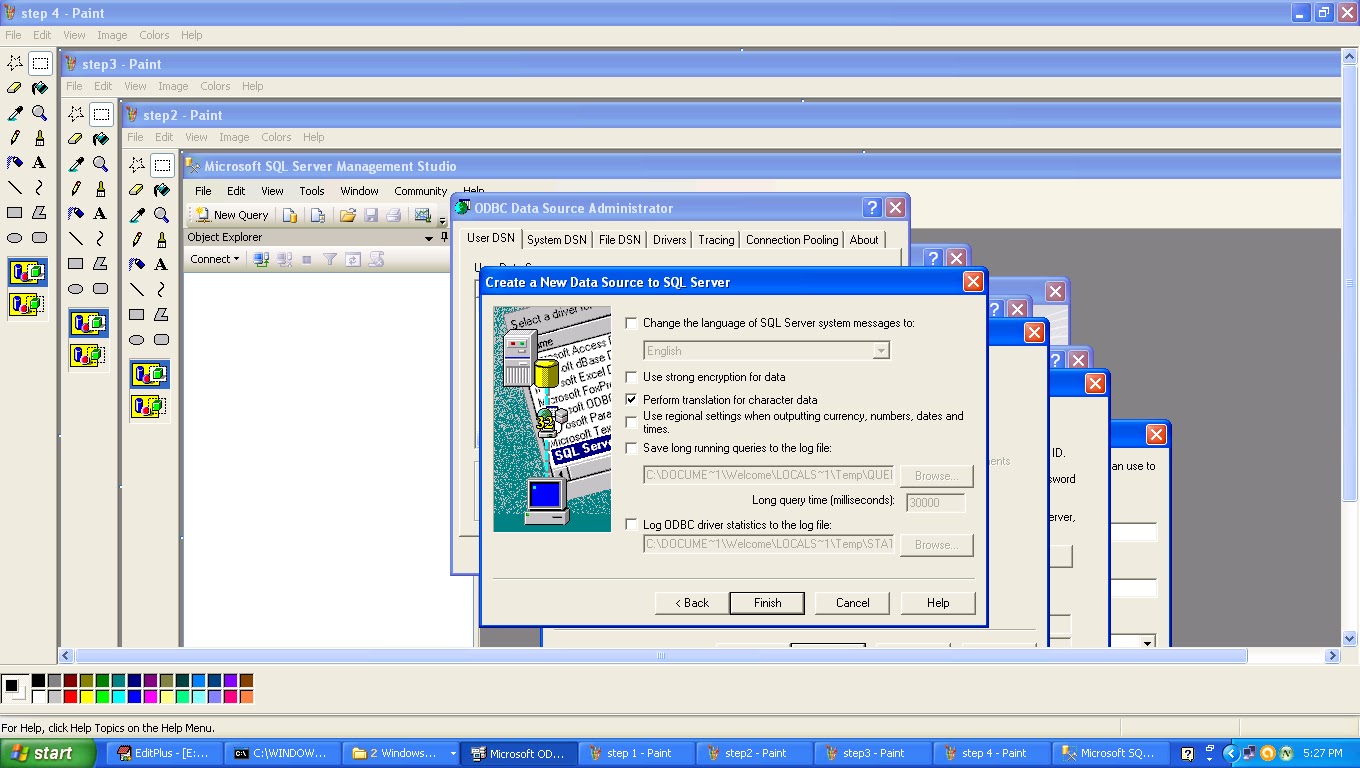Click the Help button beside Cancel
The image size is (1360, 768).
938,603
